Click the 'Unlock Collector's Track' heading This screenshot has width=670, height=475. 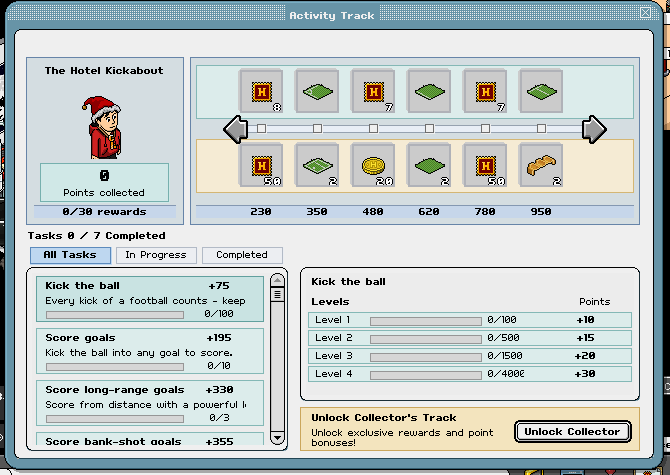point(384,418)
